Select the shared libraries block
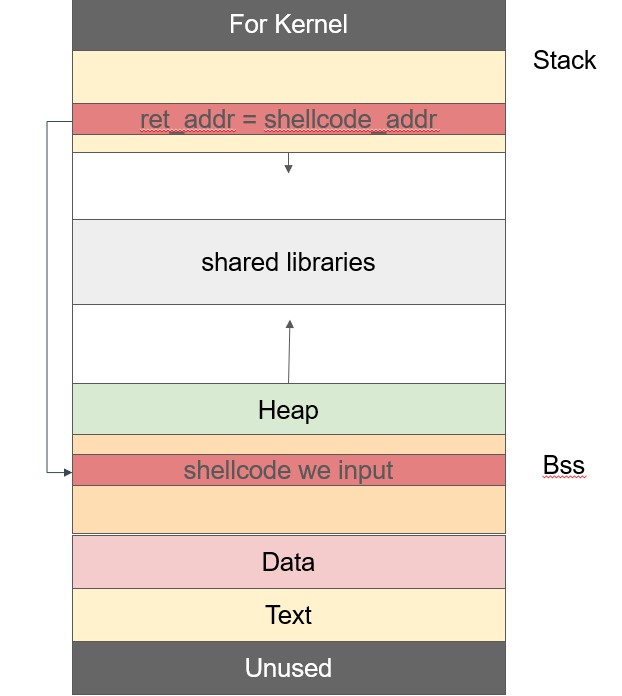The width and height of the screenshot is (622, 696). (x=289, y=262)
